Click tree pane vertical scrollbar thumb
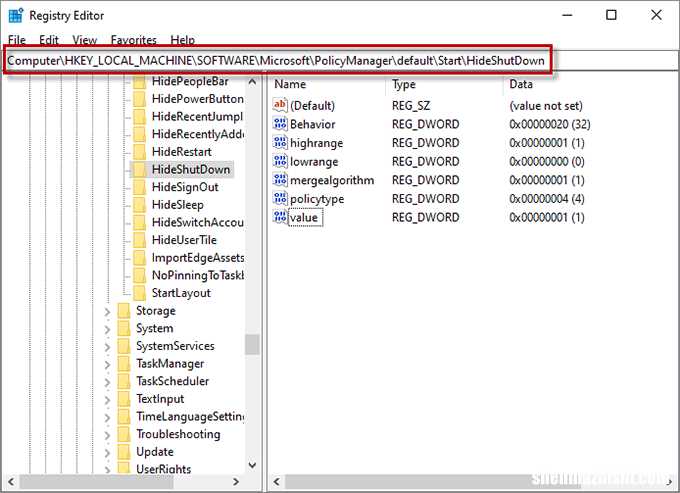 (x=252, y=345)
